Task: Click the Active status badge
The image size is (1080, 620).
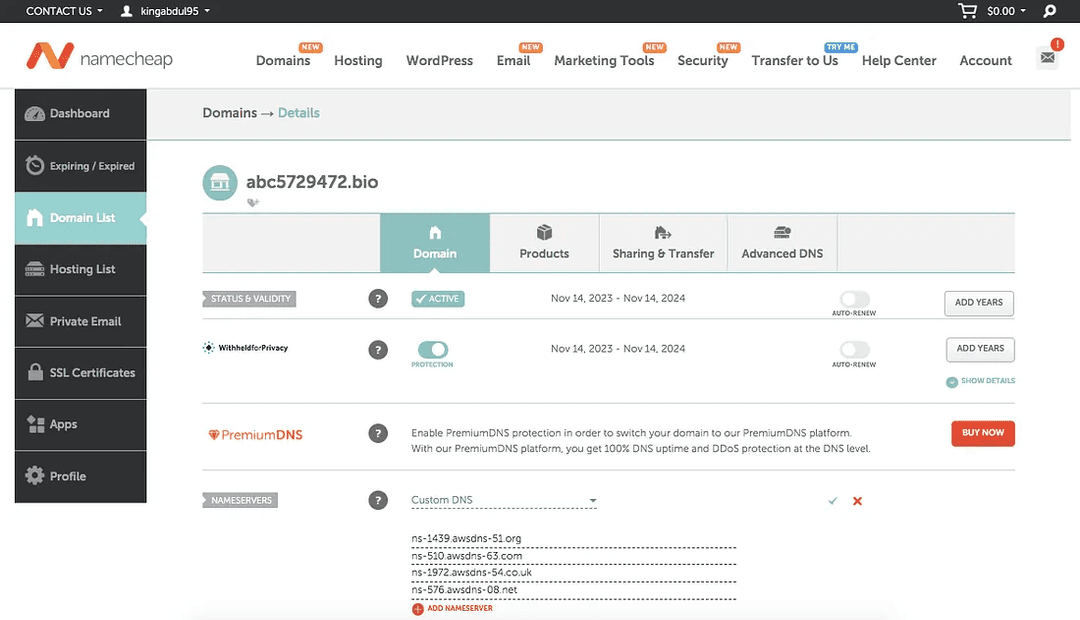Action: [438, 299]
